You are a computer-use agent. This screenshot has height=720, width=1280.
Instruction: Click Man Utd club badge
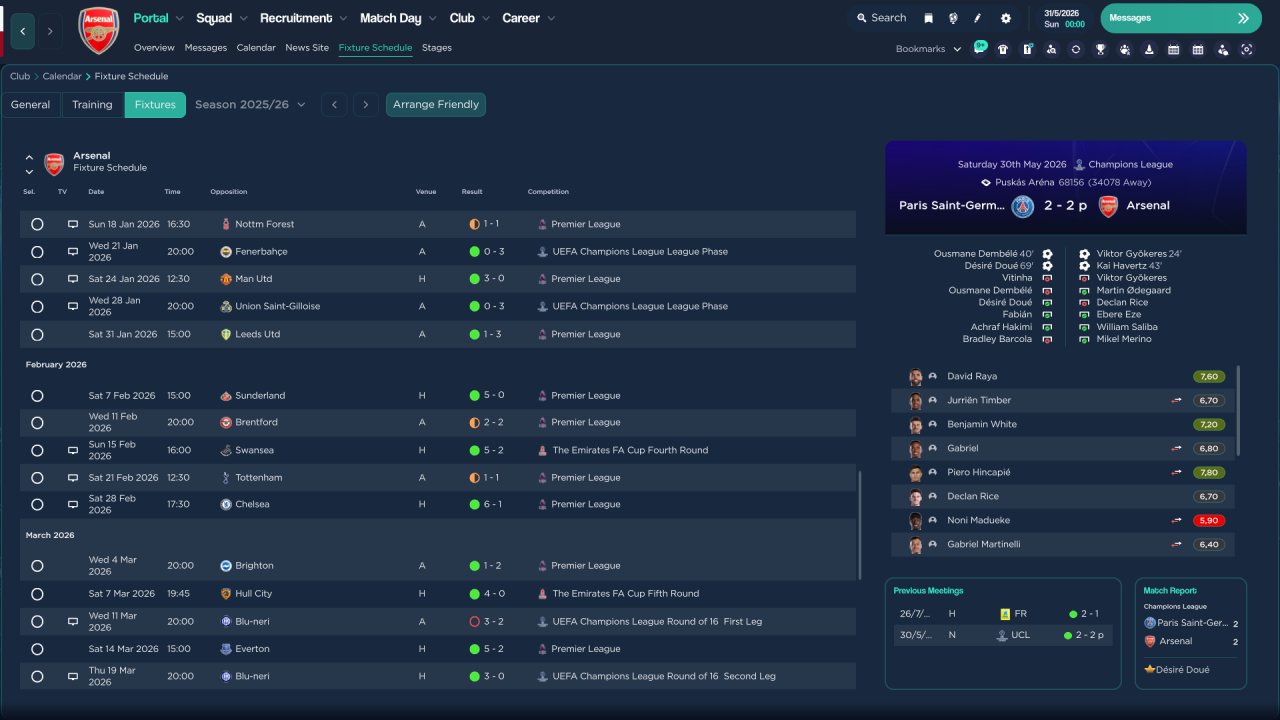coord(226,279)
